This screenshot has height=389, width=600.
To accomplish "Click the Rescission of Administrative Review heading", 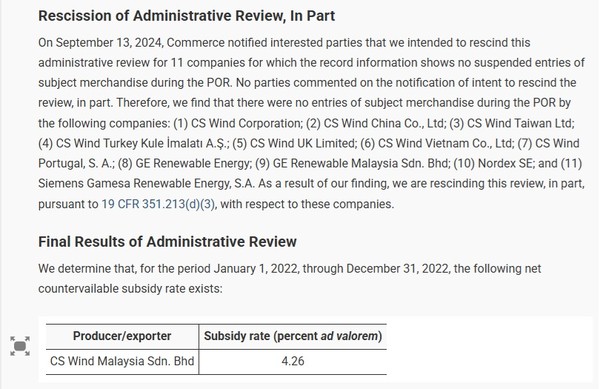I will click(186, 16).
